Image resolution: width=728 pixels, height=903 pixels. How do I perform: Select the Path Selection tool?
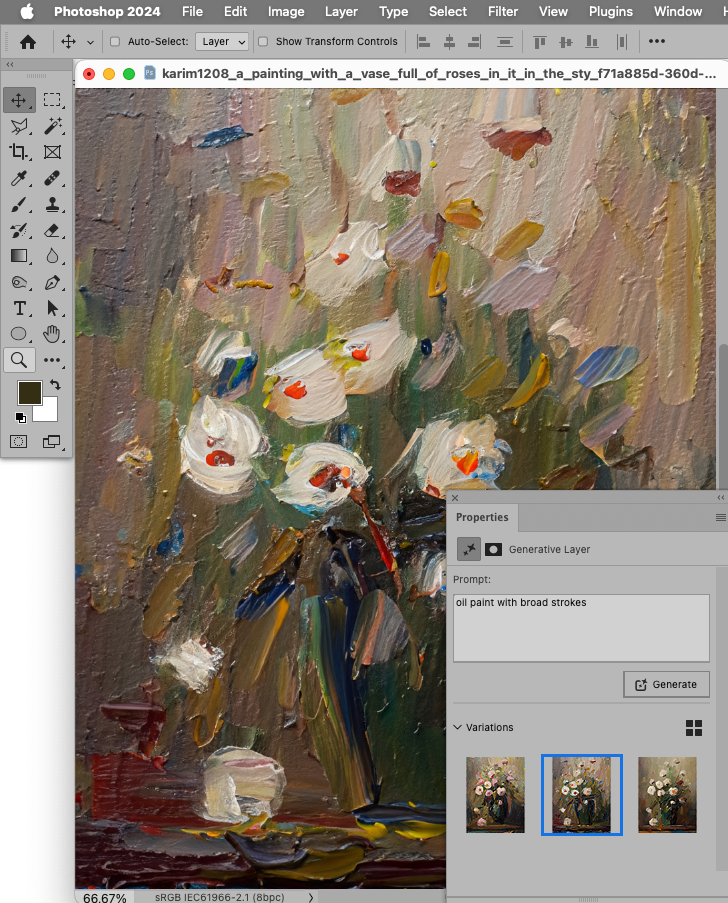pos(52,308)
